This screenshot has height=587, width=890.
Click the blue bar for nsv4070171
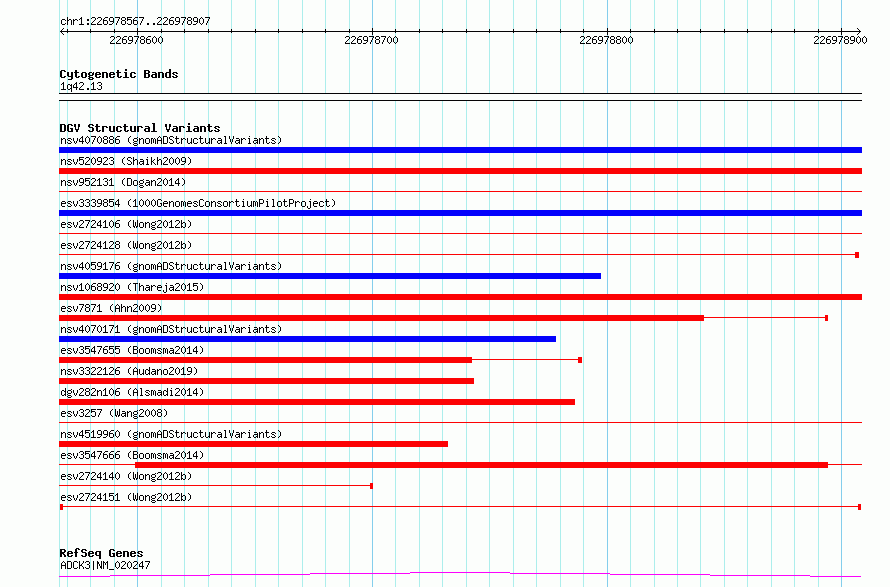tap(308, 339)
